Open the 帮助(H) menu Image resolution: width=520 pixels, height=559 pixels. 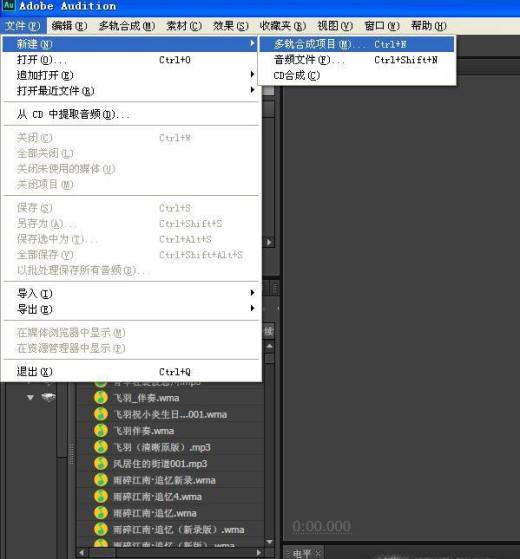coord(428,26)
